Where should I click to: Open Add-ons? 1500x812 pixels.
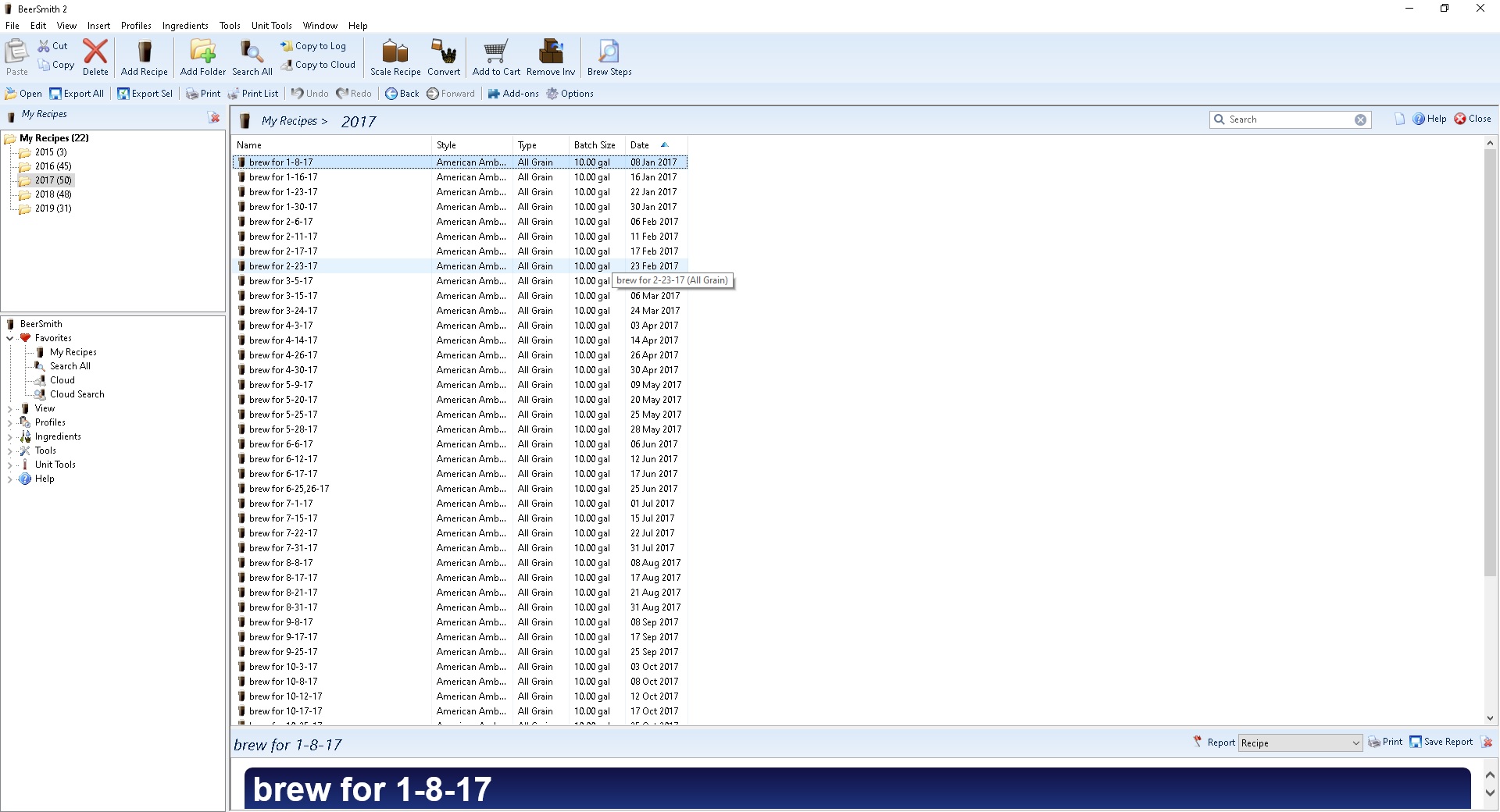coord(513,94)
